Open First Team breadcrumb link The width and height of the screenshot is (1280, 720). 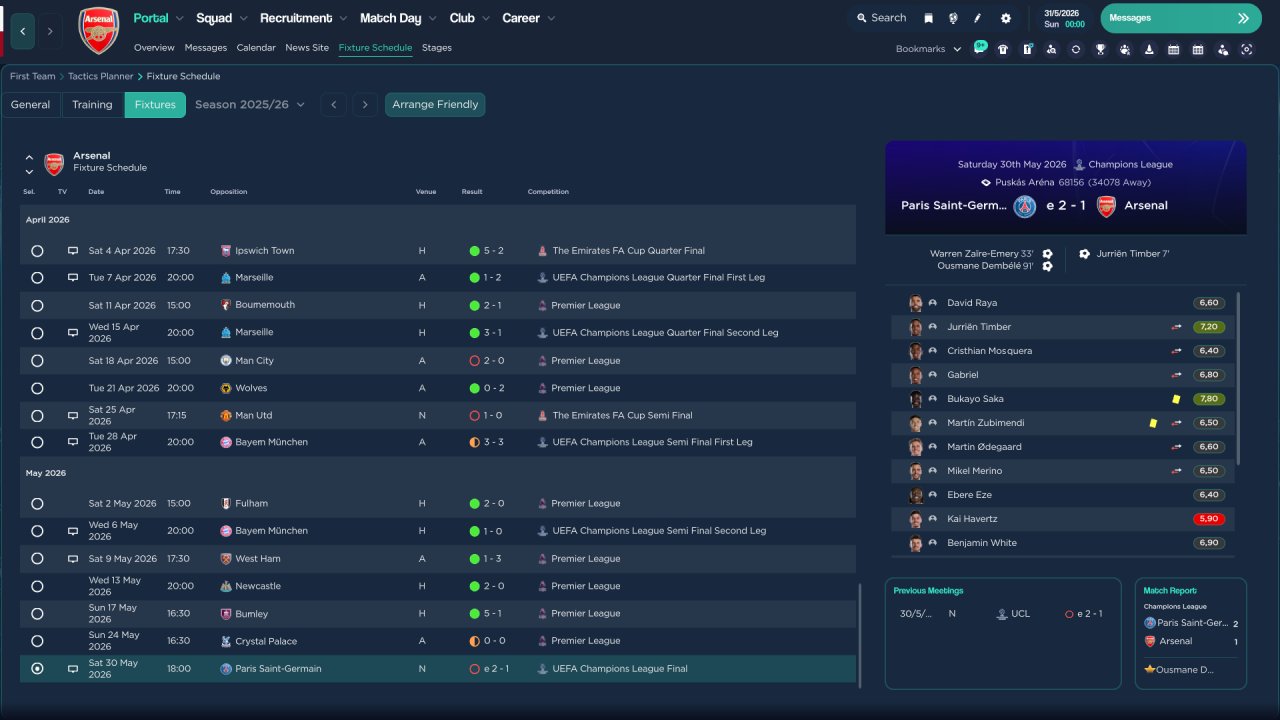[x=33, y=76]
